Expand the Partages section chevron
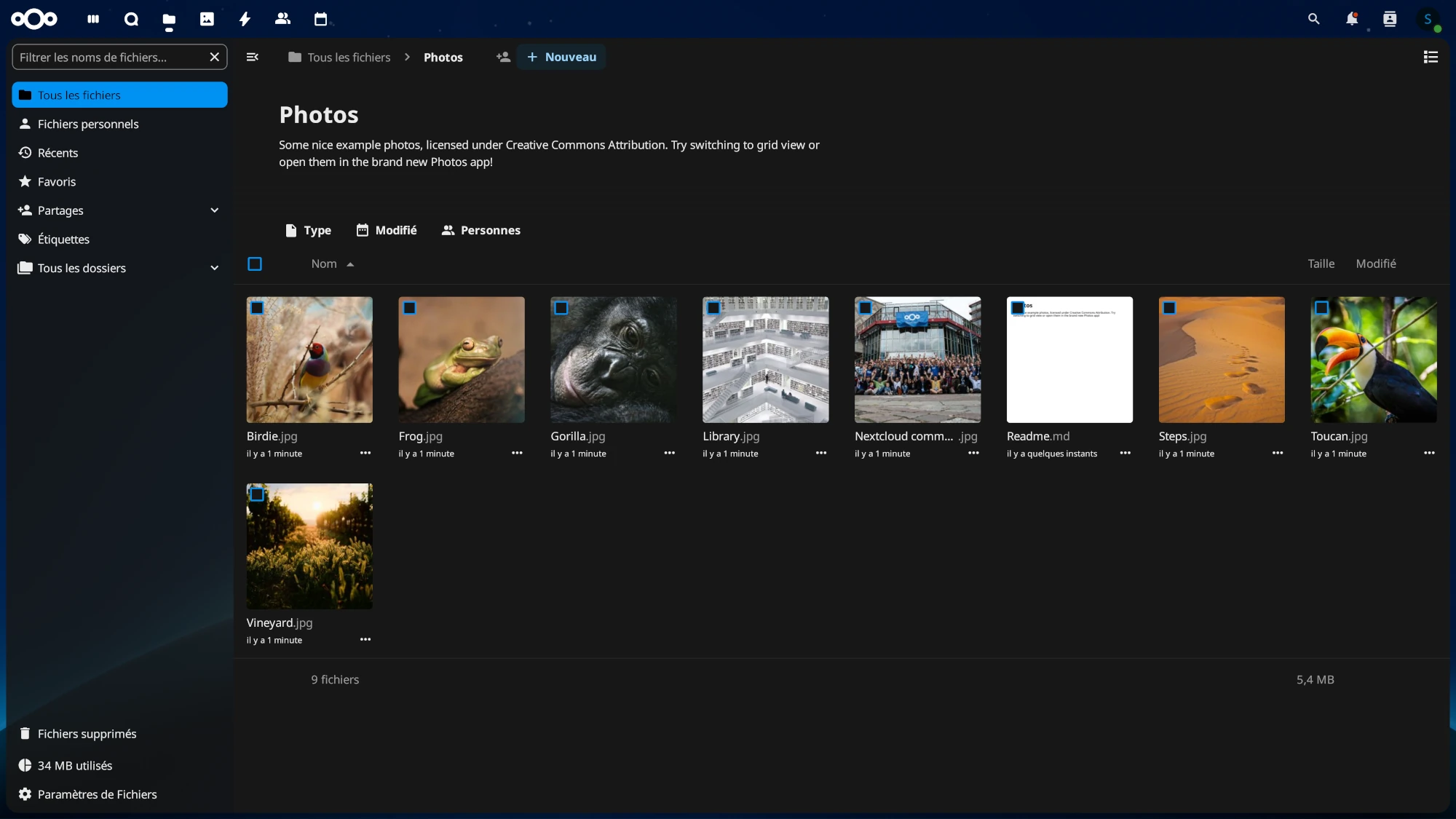The image size is (1456, 819). [x=214, y=210]
